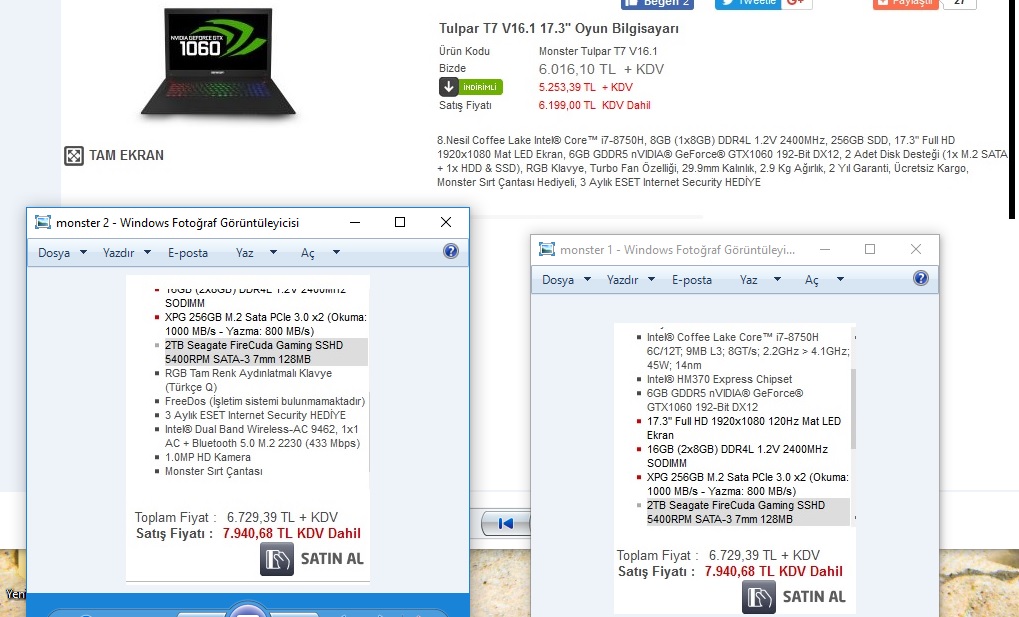Viewport: 1019px width, 617px height.
Task: Click product title Tulpar T7 V16.1 17.3"
Action: pos(559,29)
